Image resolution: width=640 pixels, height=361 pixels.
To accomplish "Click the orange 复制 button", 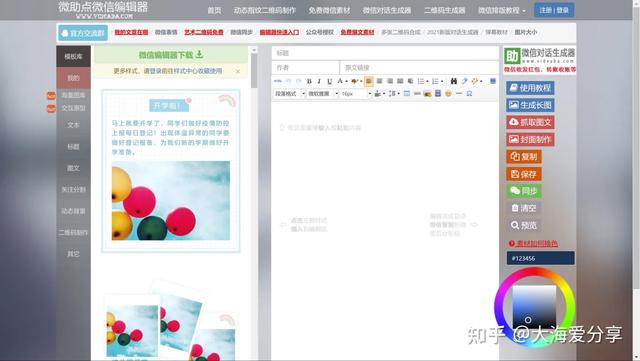I will (x=524, y=156).
